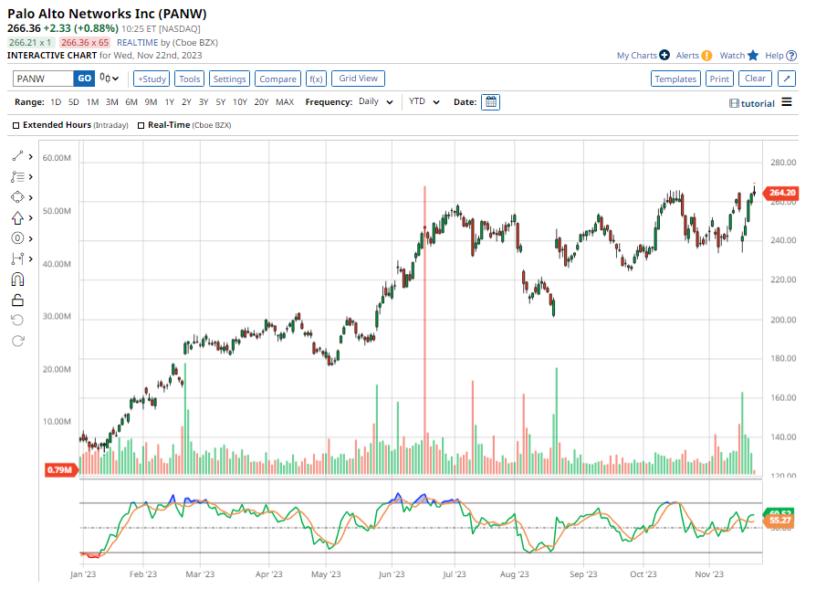Switch to Grid View
This screenshot has width=816, height=600.
click(x=358, y=79)
